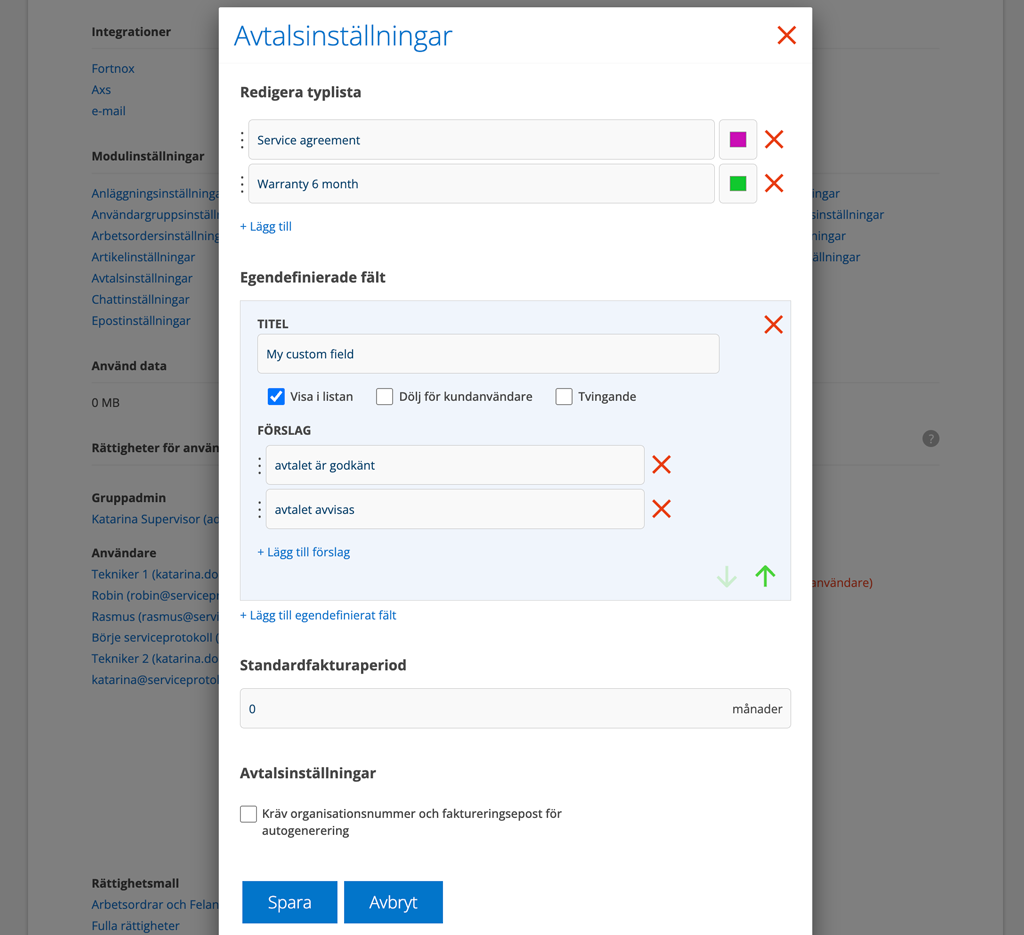Uncheck Visa i listan checkbox
Image resolution: width=1024 pixels, height=935 pixels.
pos(276,396)
